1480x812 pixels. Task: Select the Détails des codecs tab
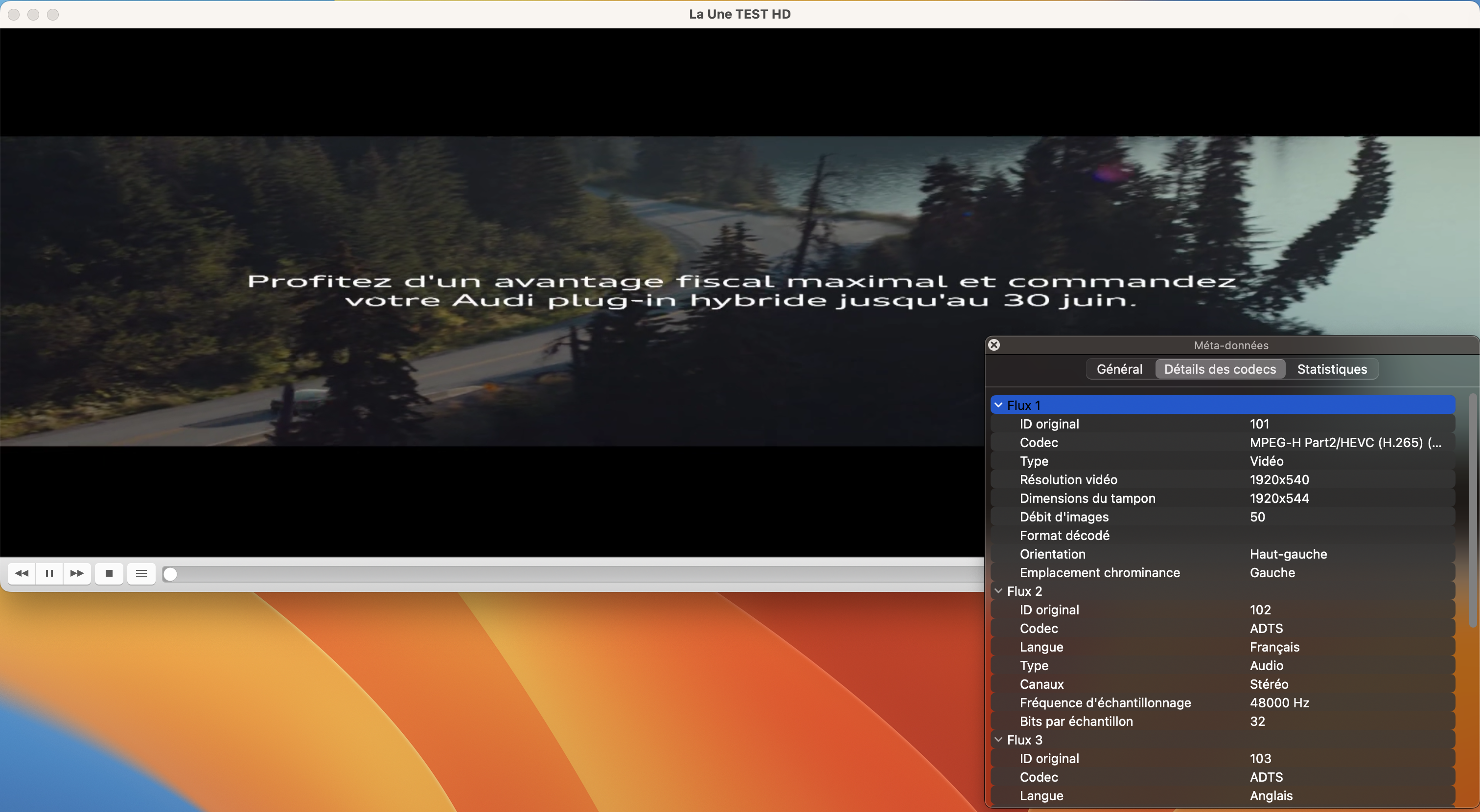tap(1220, 369)
